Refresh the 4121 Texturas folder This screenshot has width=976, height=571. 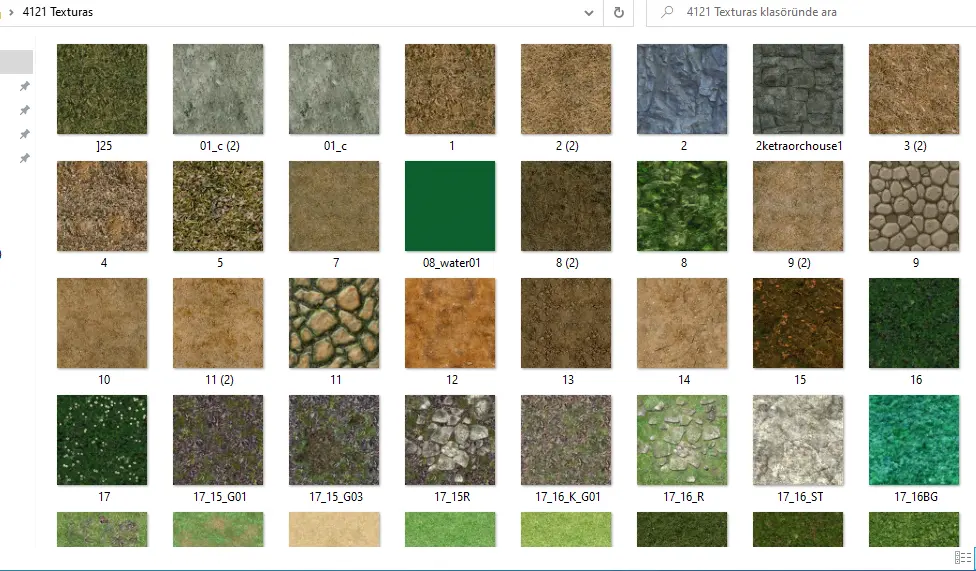coord(619,12)
